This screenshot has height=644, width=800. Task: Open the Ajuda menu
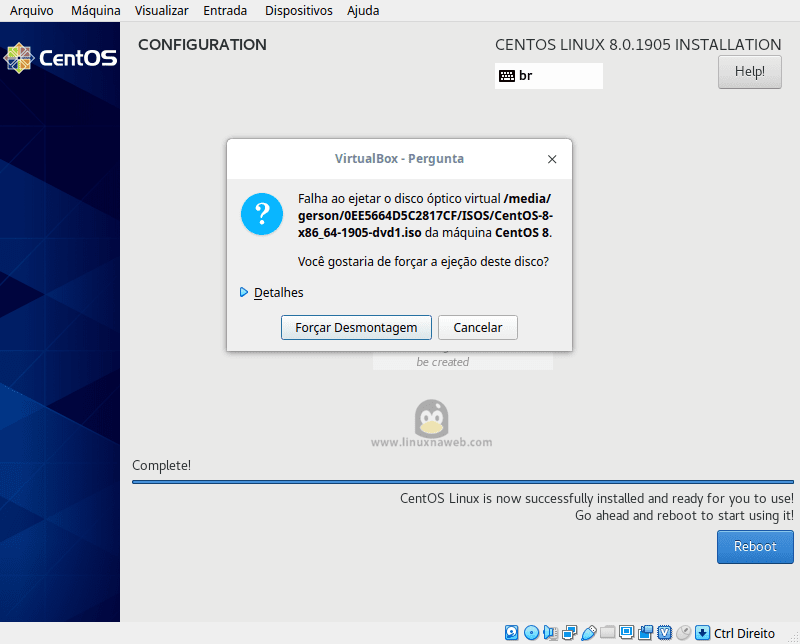[363, 11]
